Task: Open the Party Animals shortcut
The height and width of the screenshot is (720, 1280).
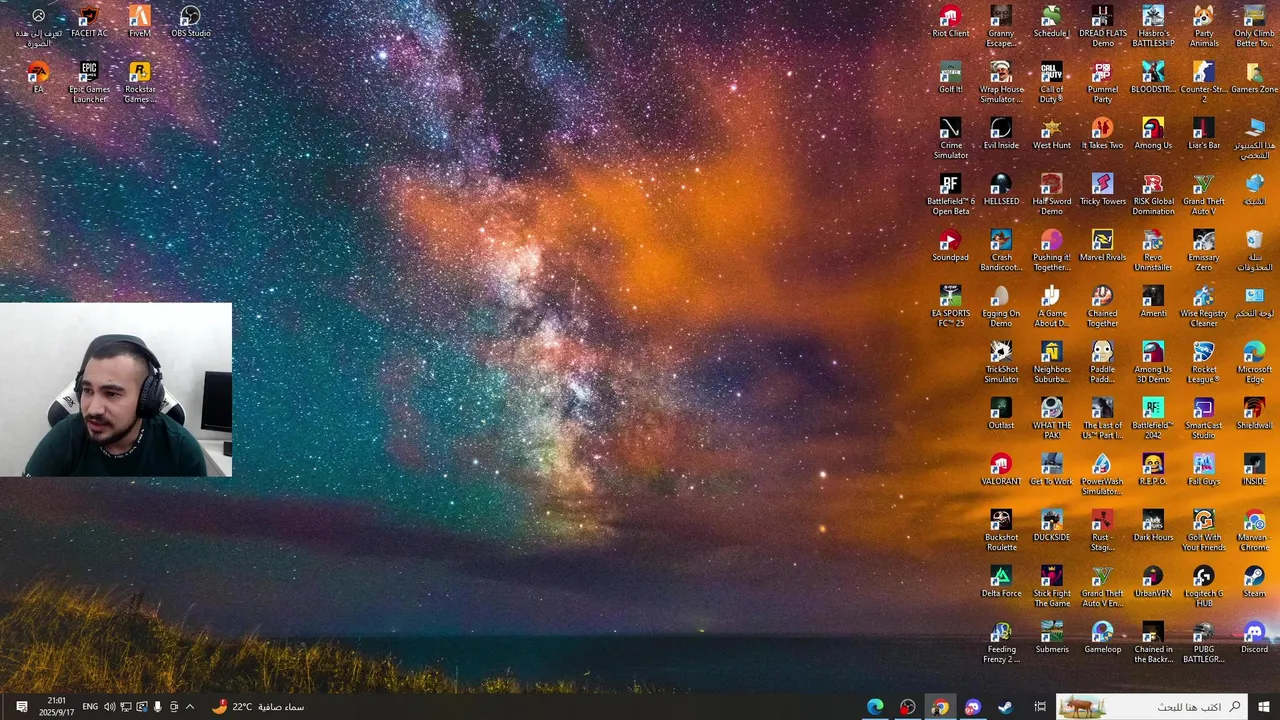Action: (1204, 26)
